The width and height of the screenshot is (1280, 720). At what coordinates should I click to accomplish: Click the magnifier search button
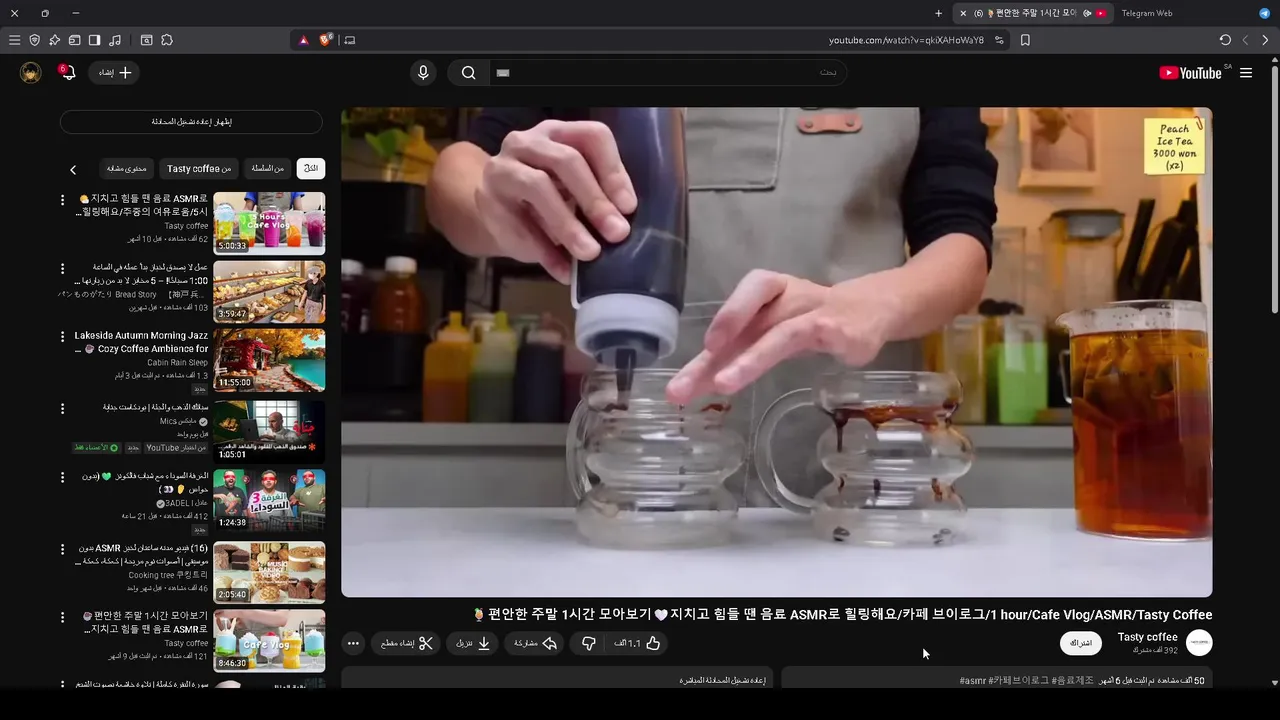(468, 72)
